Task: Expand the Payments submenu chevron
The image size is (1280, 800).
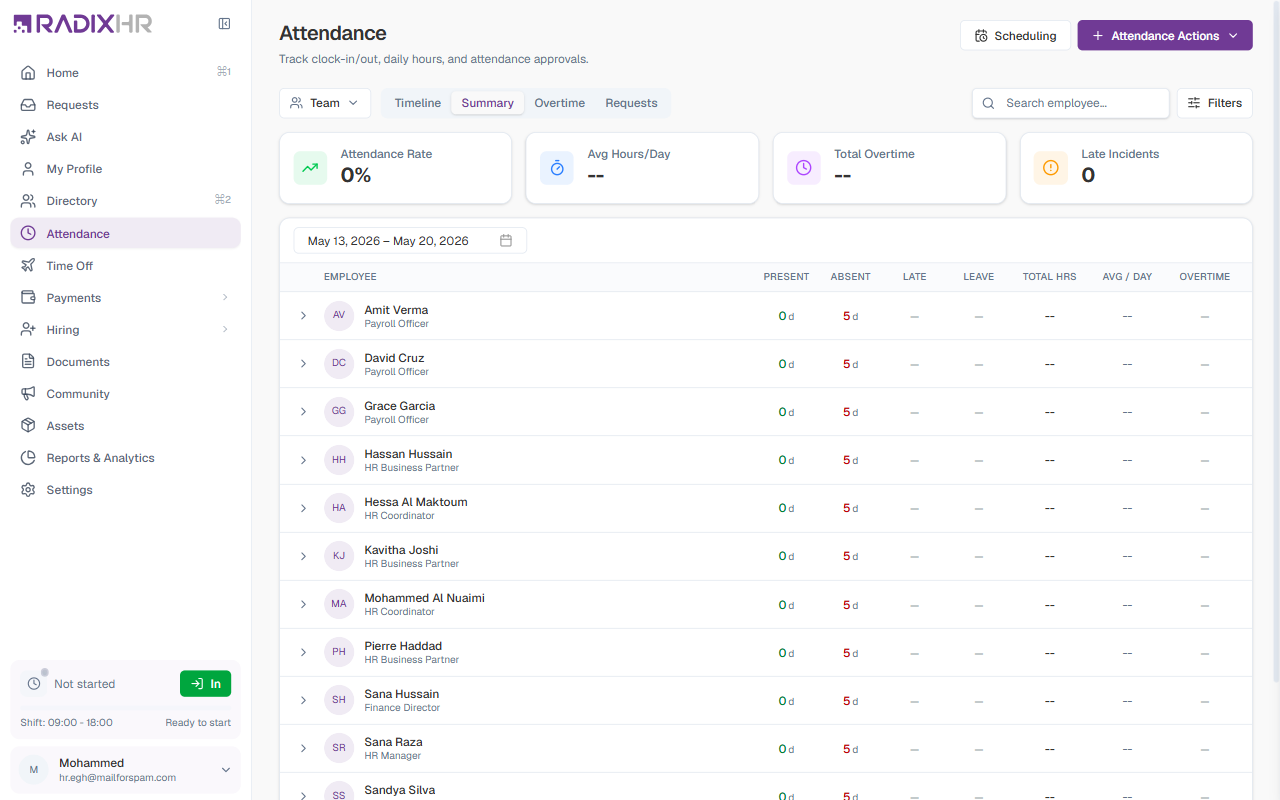Action: click(x=225, y=298)
